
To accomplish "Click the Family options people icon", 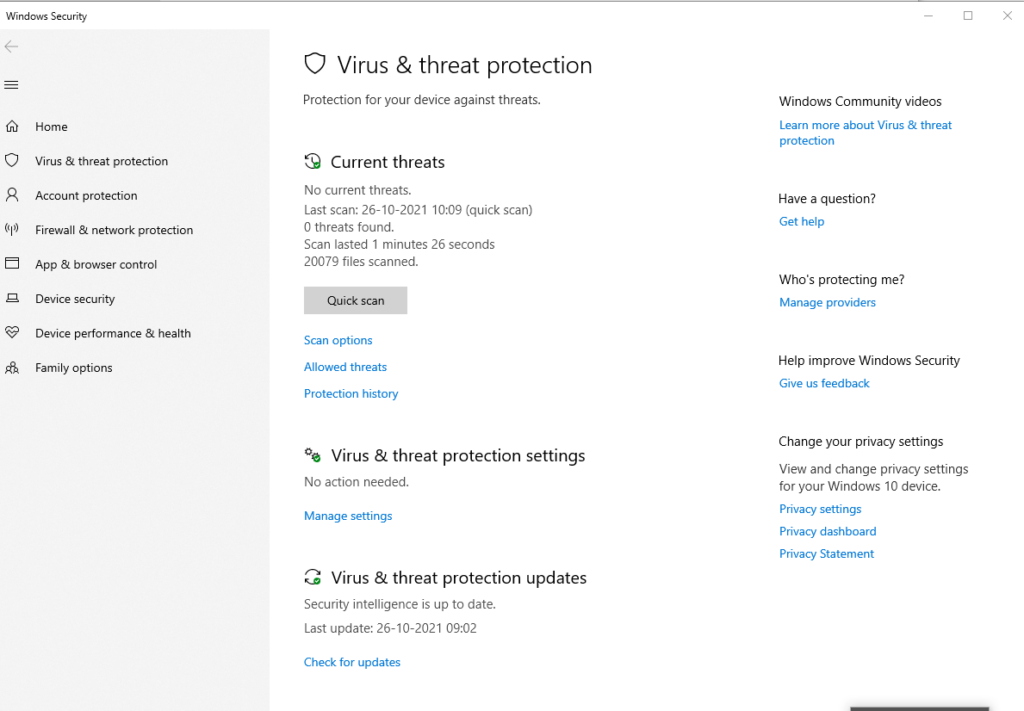I will coord(12,368).
